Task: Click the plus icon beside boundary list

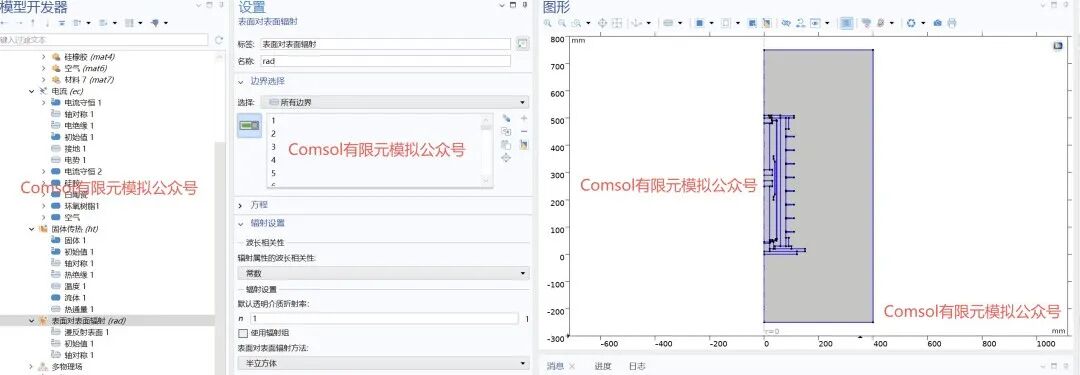Action: [x=524, y=119]
